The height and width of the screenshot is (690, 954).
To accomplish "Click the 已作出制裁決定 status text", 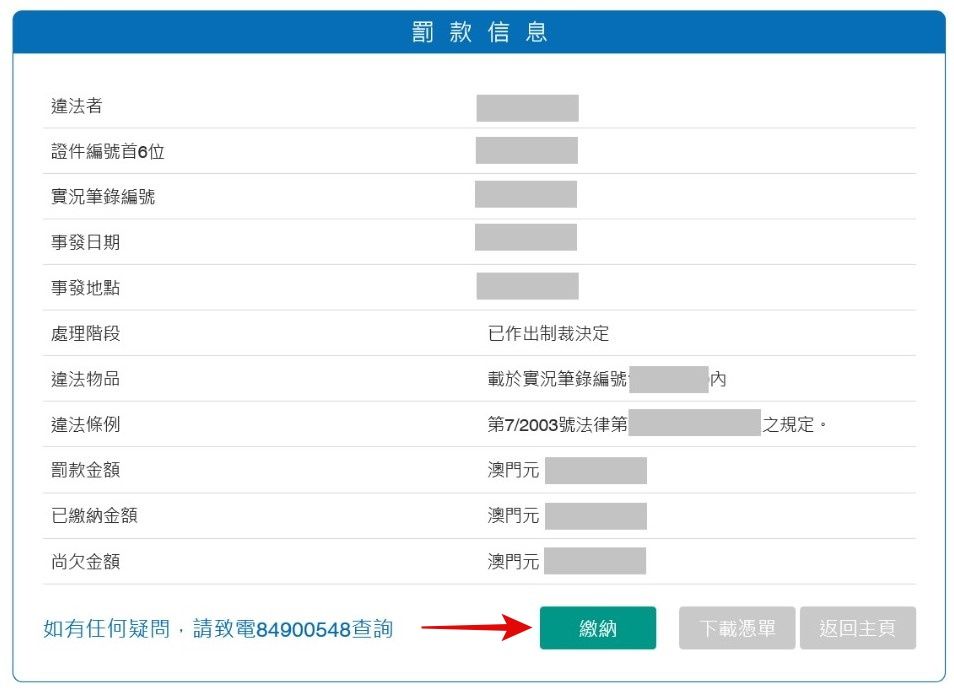I will tap(548, 333).
